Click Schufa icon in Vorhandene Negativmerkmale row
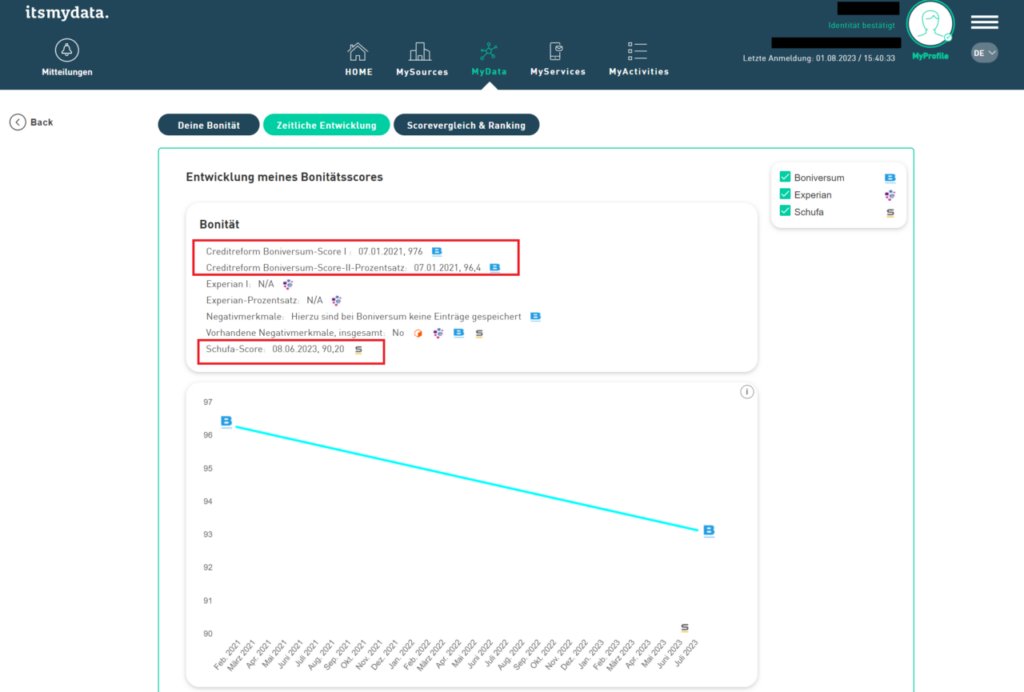The width and height of the screenshot is (1024, 692). (479, 333)
